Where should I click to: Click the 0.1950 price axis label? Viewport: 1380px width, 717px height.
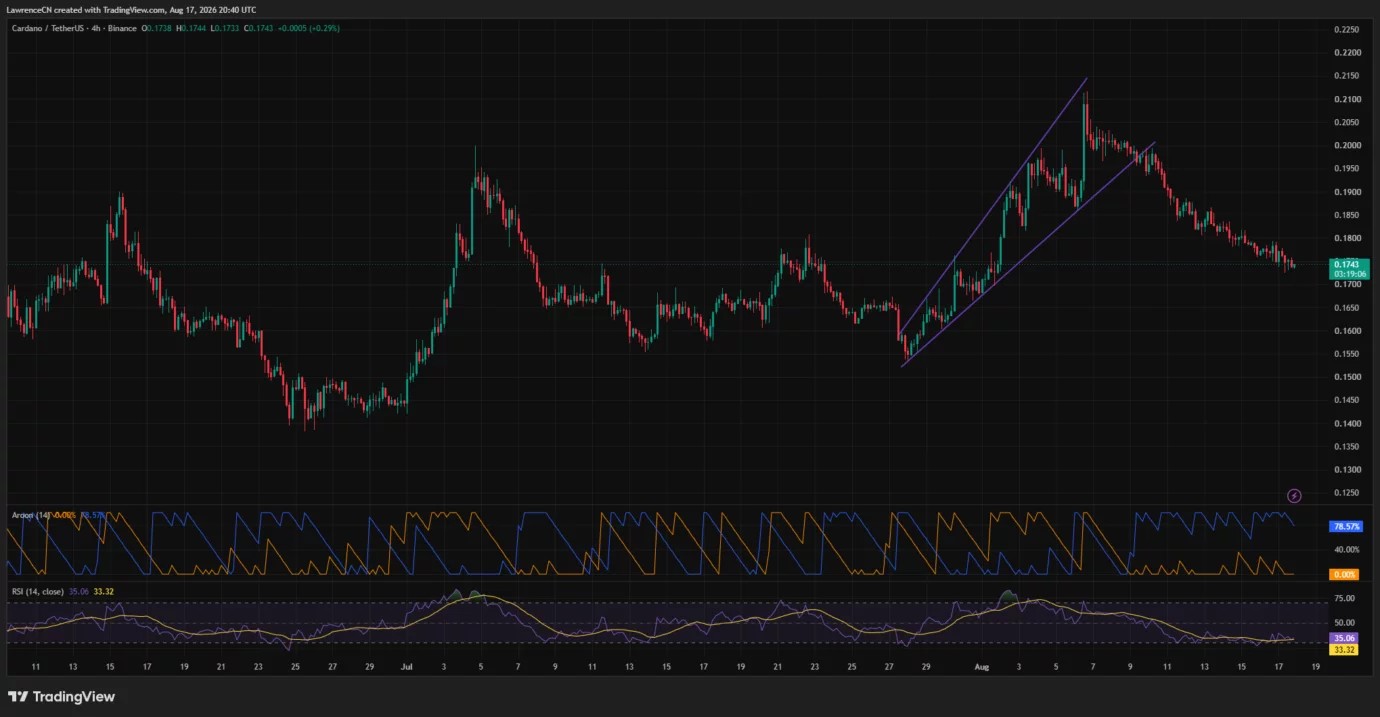[x=1346, y=168]
